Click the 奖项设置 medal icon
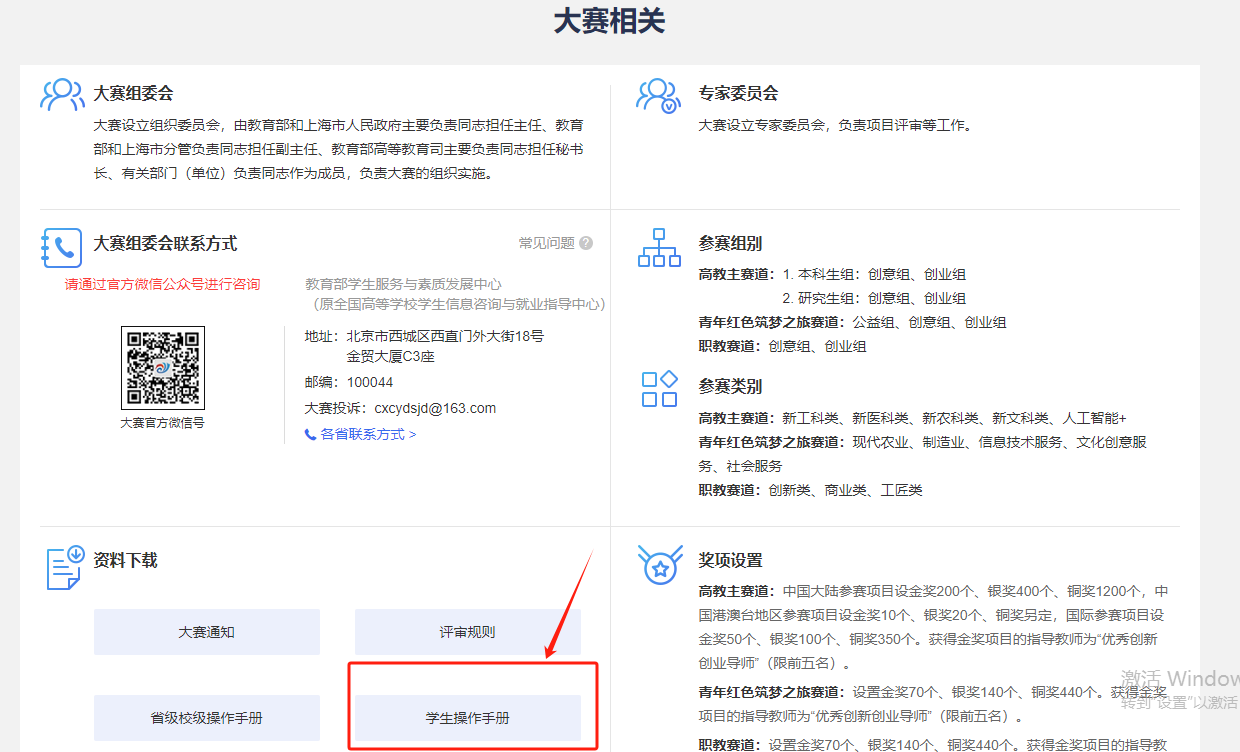 (x=659, y=566)
